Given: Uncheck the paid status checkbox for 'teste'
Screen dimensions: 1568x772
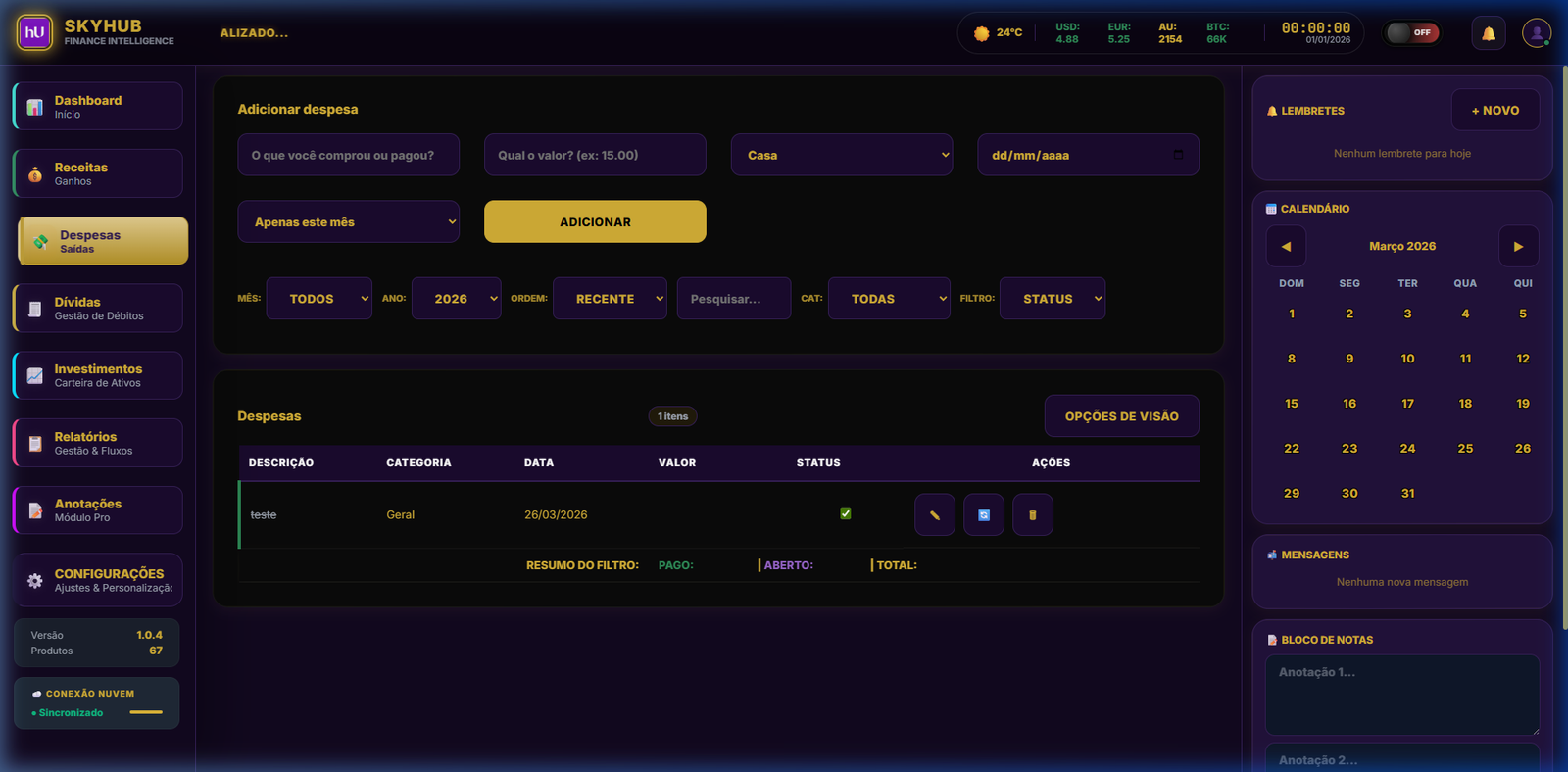Looking at the screenshot, I should 846,513.
